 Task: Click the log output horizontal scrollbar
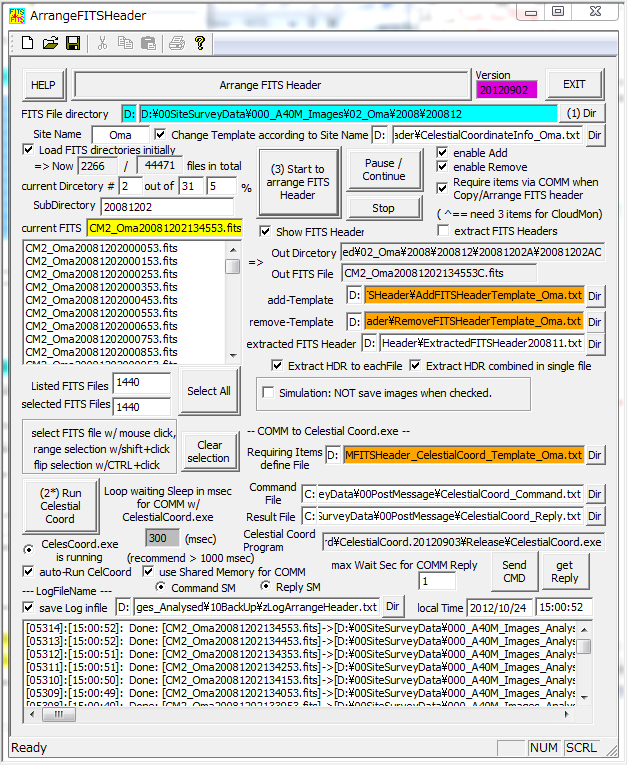[x=300, y=715]
